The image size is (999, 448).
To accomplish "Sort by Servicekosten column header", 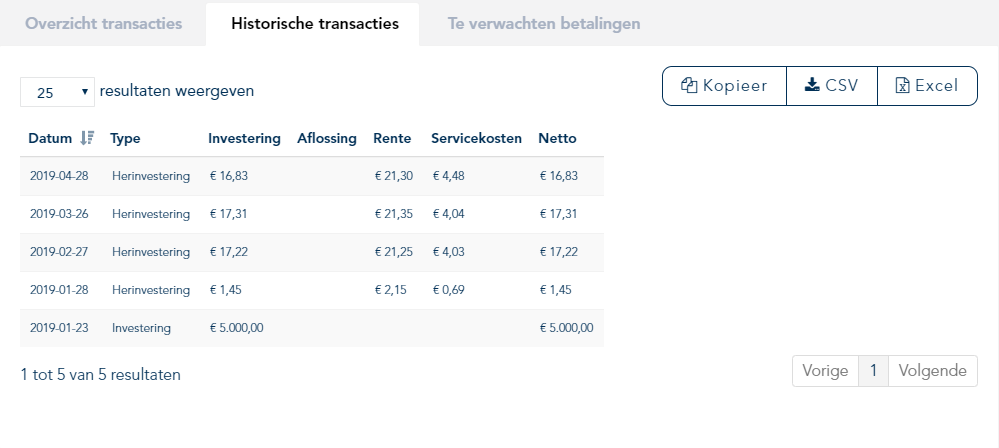I will (x=476, y=138).
